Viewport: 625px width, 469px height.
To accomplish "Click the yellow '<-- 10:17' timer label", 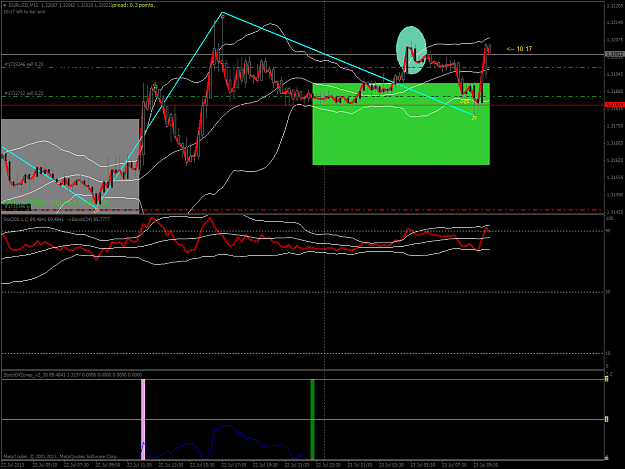I will tap(519, 49).
